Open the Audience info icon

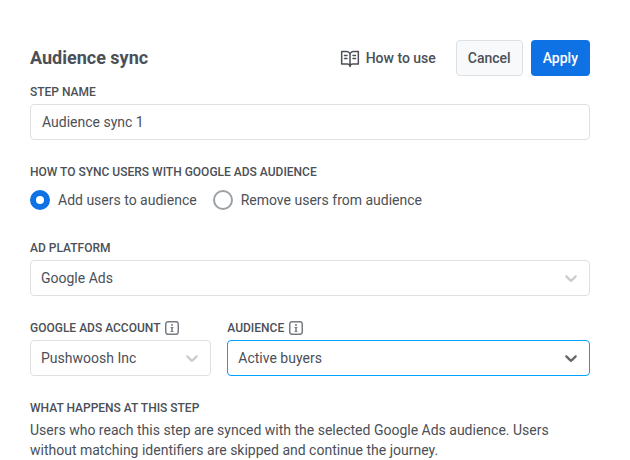pyautogui.click(x=296, y=328)
